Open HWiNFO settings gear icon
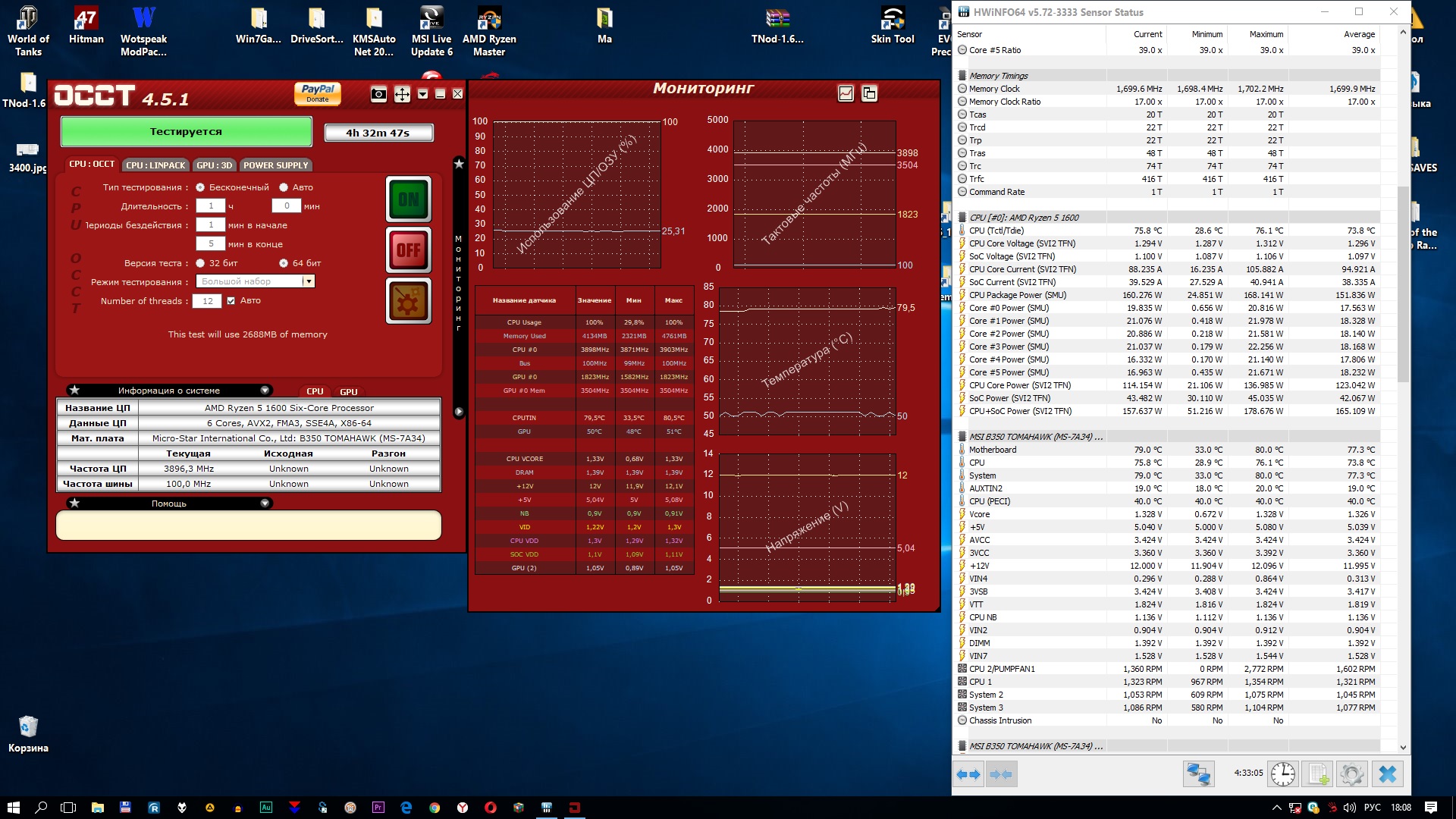Image resolution: width=1456 pixels, height=819 pixels. (1352, 774)
